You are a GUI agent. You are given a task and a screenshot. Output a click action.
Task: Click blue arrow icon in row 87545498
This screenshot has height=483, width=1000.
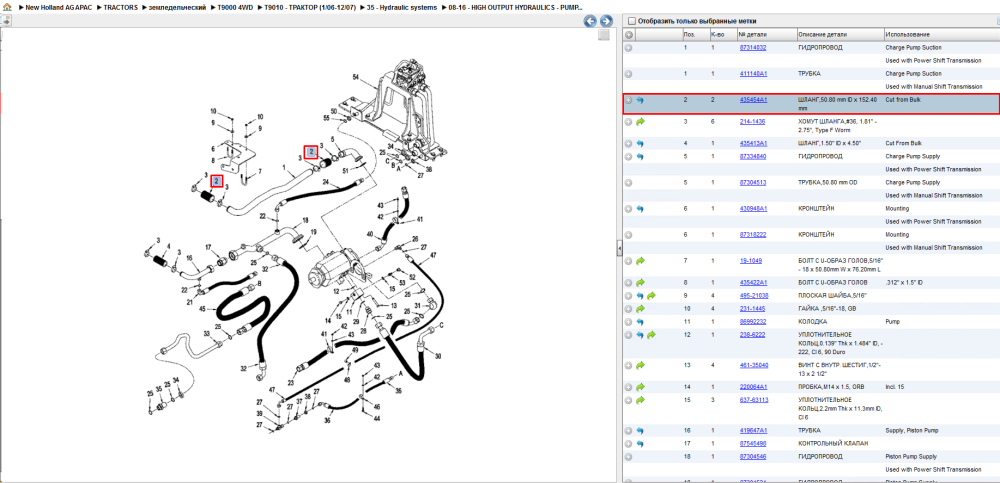pos(640,443)
